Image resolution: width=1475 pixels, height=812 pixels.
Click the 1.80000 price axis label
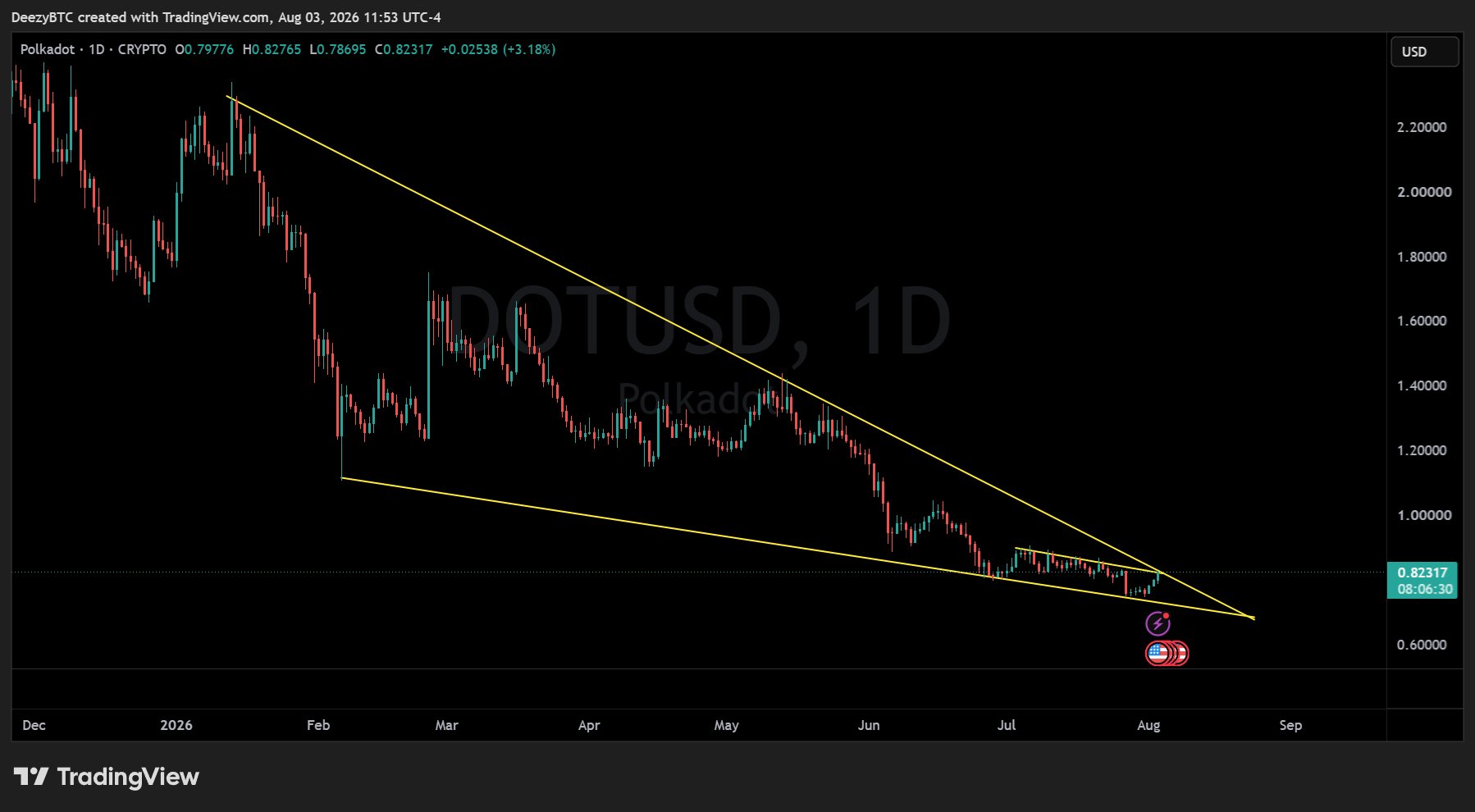[1422, 257]
